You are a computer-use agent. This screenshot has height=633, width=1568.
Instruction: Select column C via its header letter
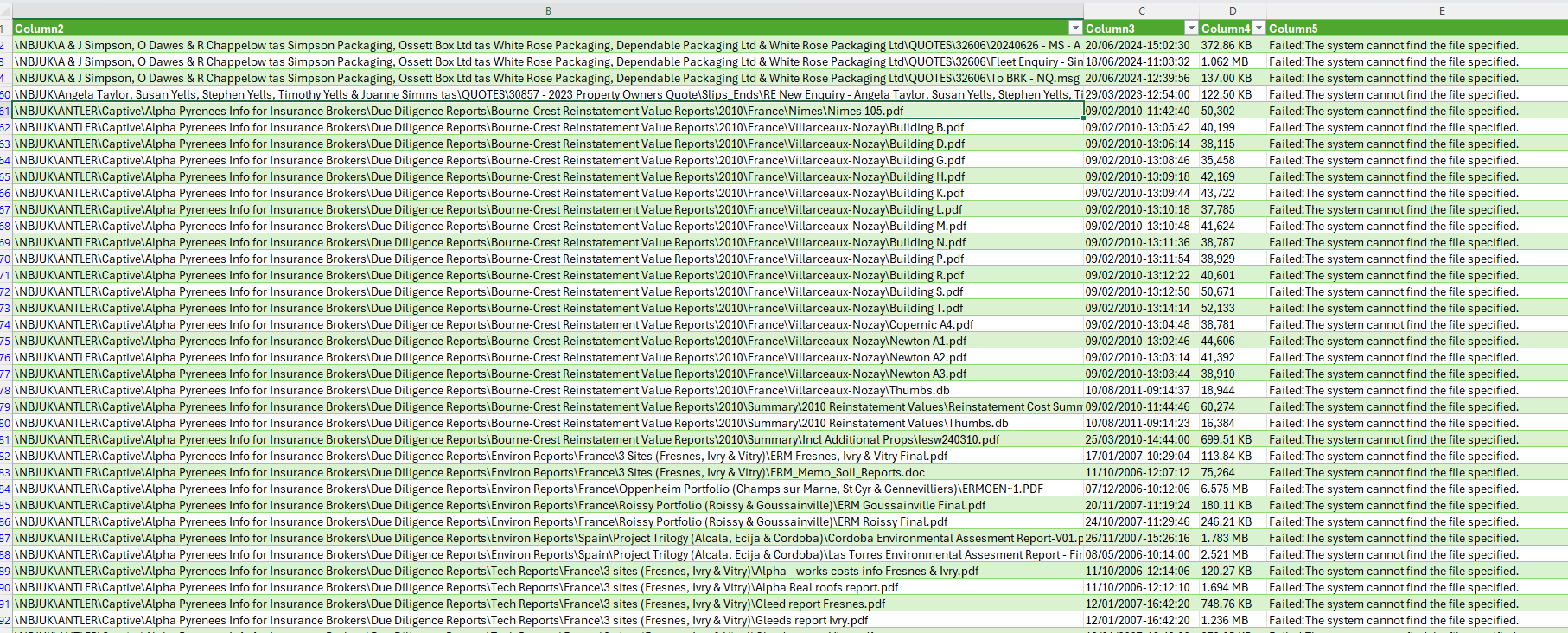(1142, 10)
